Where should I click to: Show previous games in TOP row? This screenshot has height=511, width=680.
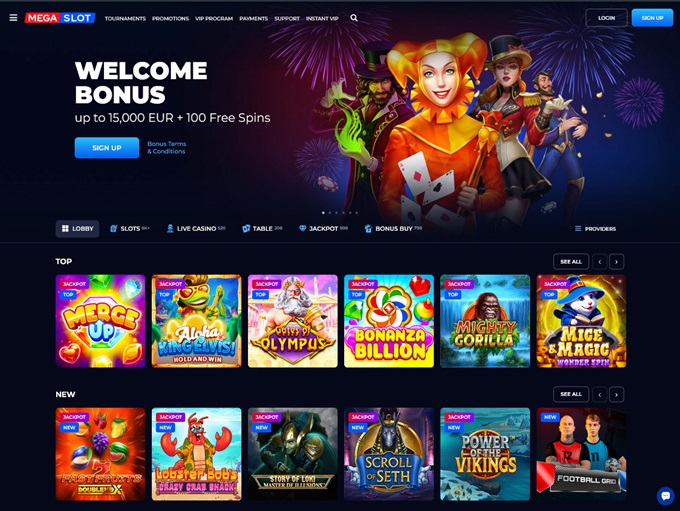(600, 262)
